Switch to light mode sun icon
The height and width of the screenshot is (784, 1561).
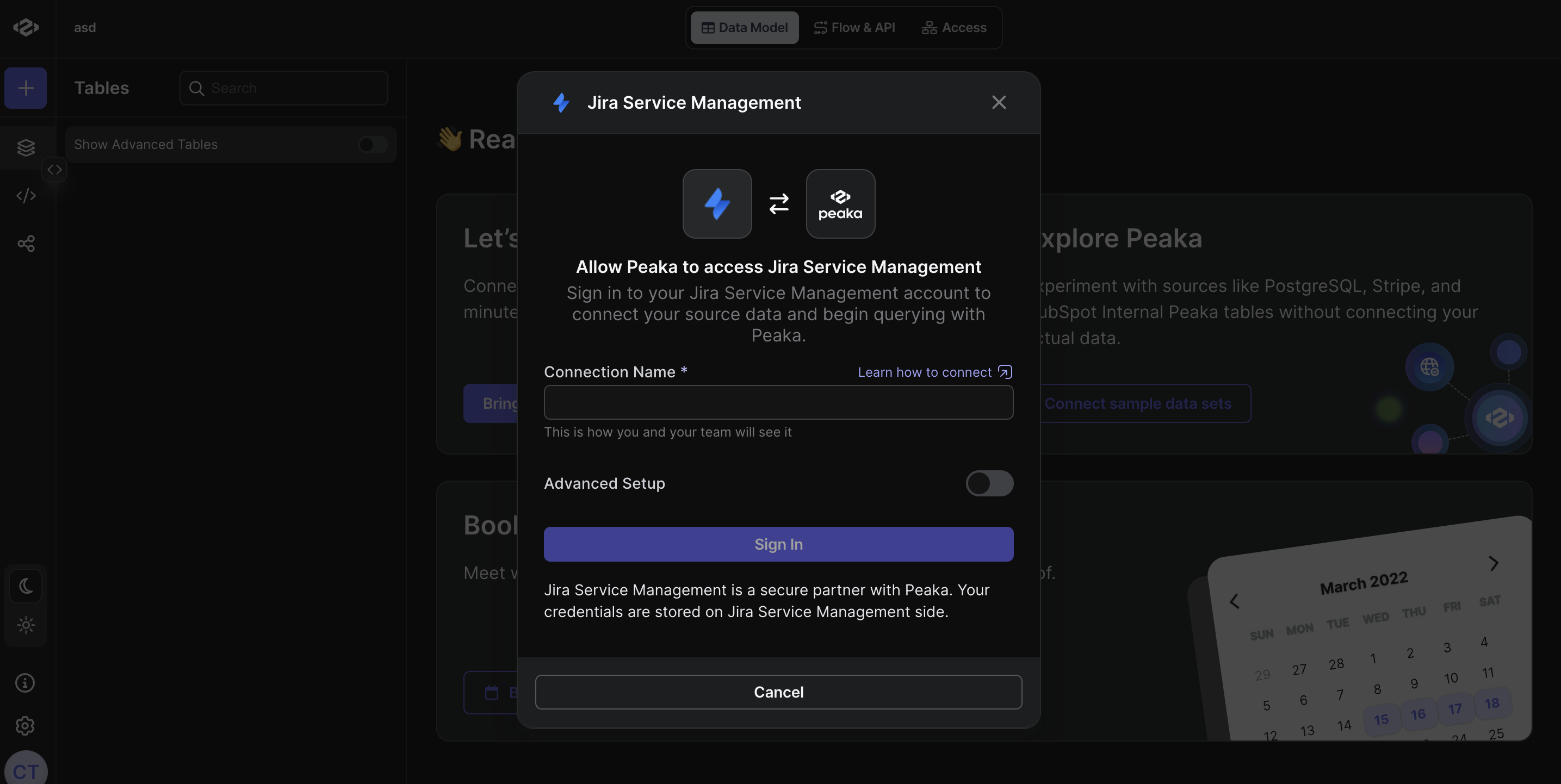click(x=26, y=625)
